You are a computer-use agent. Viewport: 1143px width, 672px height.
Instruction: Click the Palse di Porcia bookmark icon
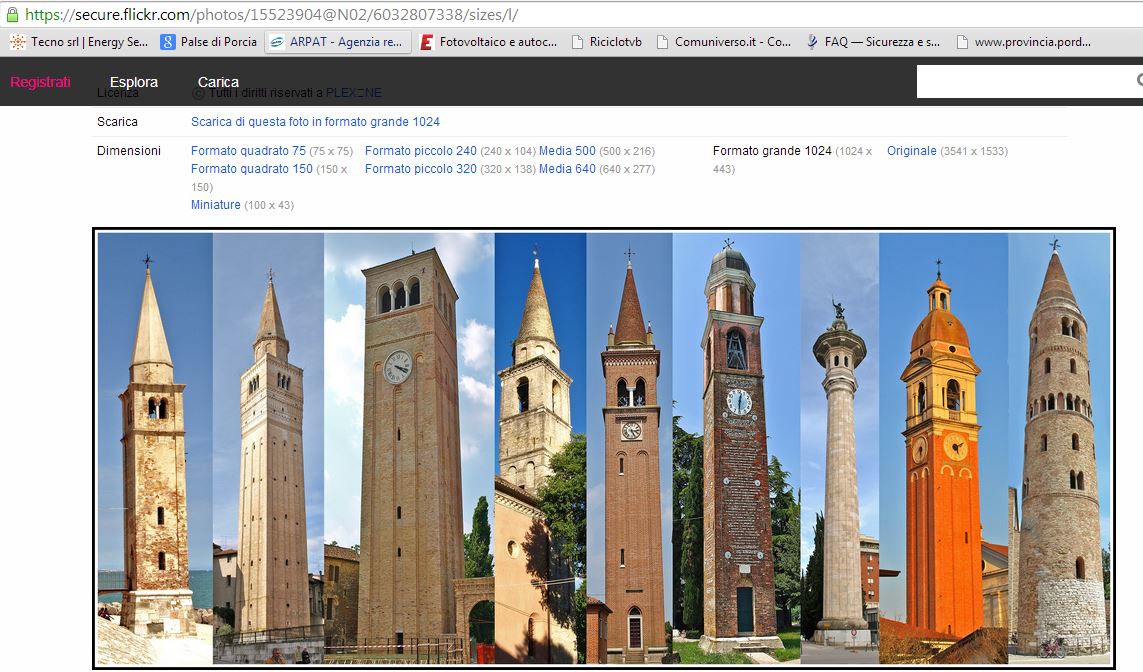tap(168, 42)
